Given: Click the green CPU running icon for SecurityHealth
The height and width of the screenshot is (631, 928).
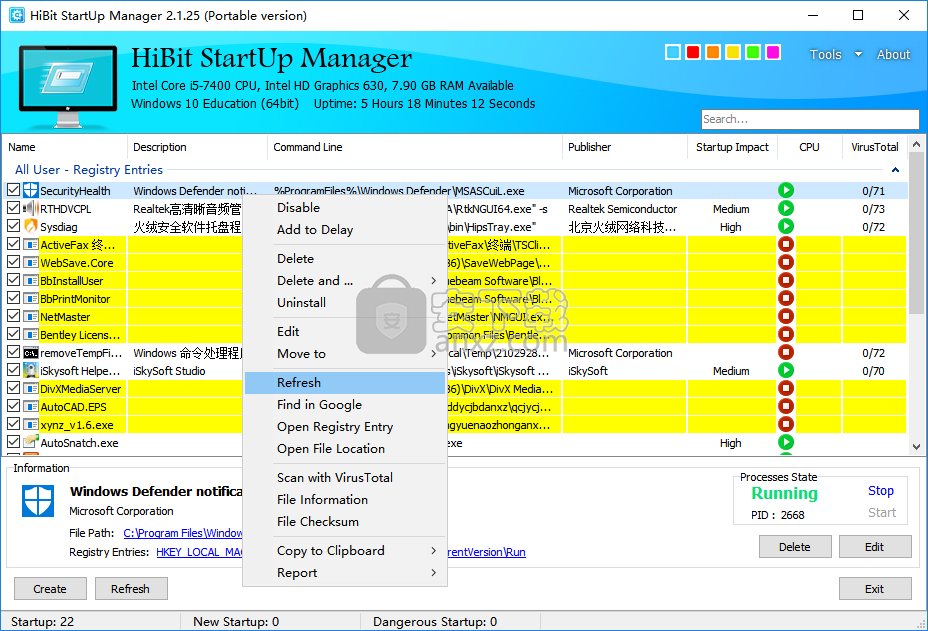Looking at the screenshot, I should click(x=786, y=191).
